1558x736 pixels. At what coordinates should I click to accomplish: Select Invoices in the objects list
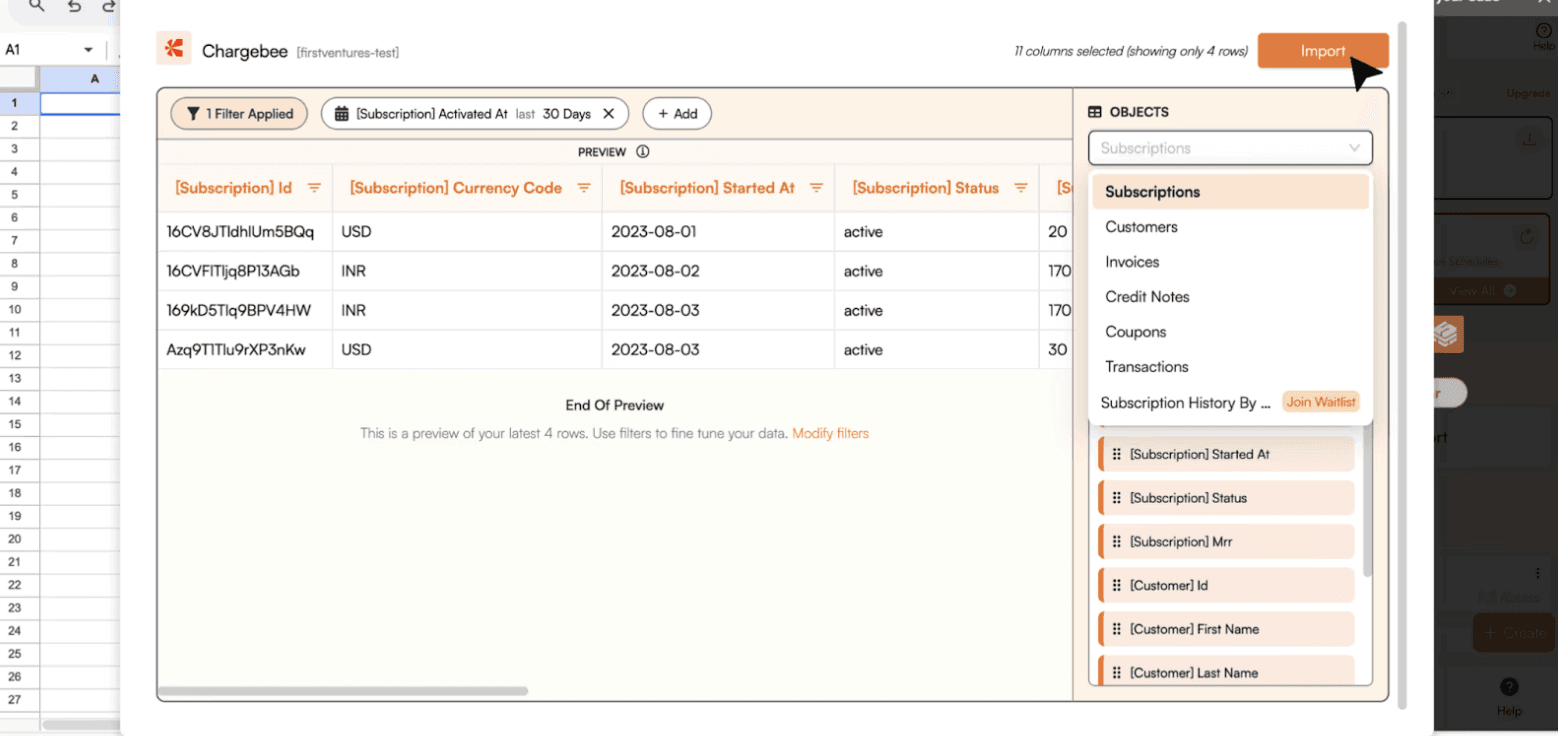tap(1230, 262)
